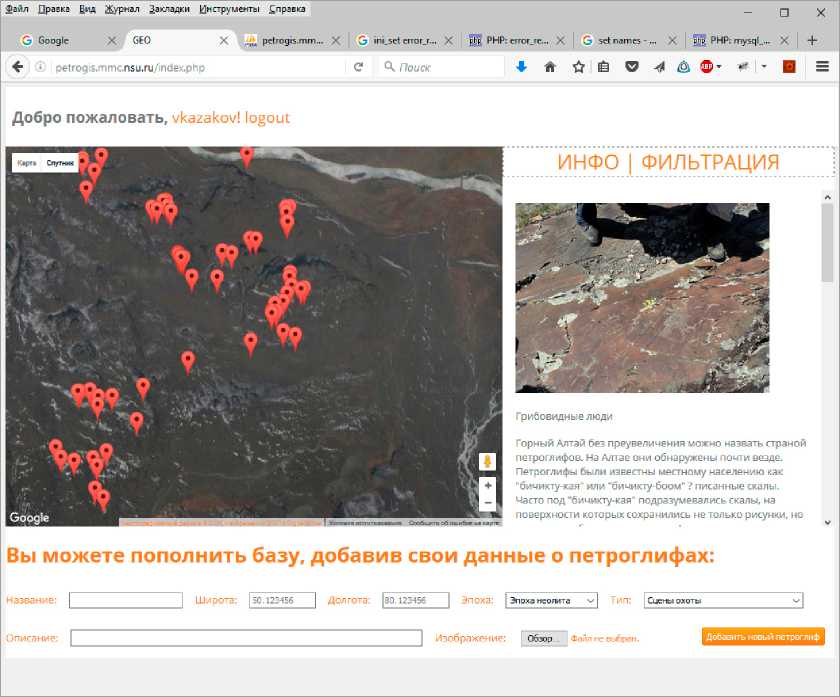
Task: Open the Закладки menu
Action: [x=168, y=9]
